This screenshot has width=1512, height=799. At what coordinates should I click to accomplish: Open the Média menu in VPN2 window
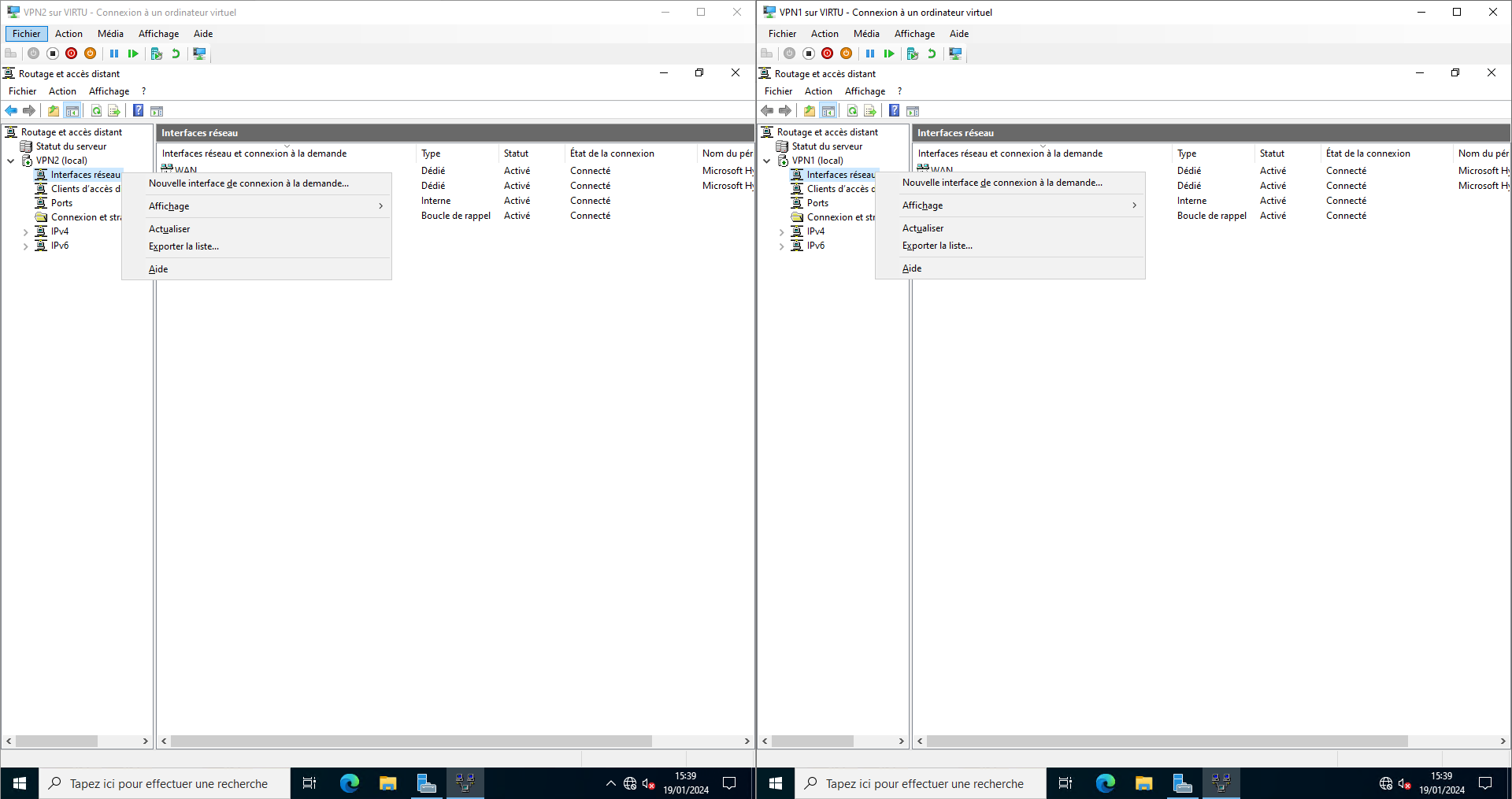pyautogui.click(x=110, y=34)
